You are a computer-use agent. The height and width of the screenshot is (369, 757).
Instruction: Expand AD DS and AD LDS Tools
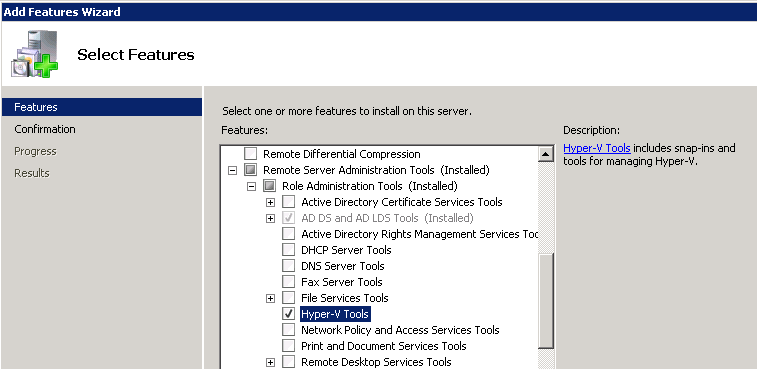coord(270,218)
